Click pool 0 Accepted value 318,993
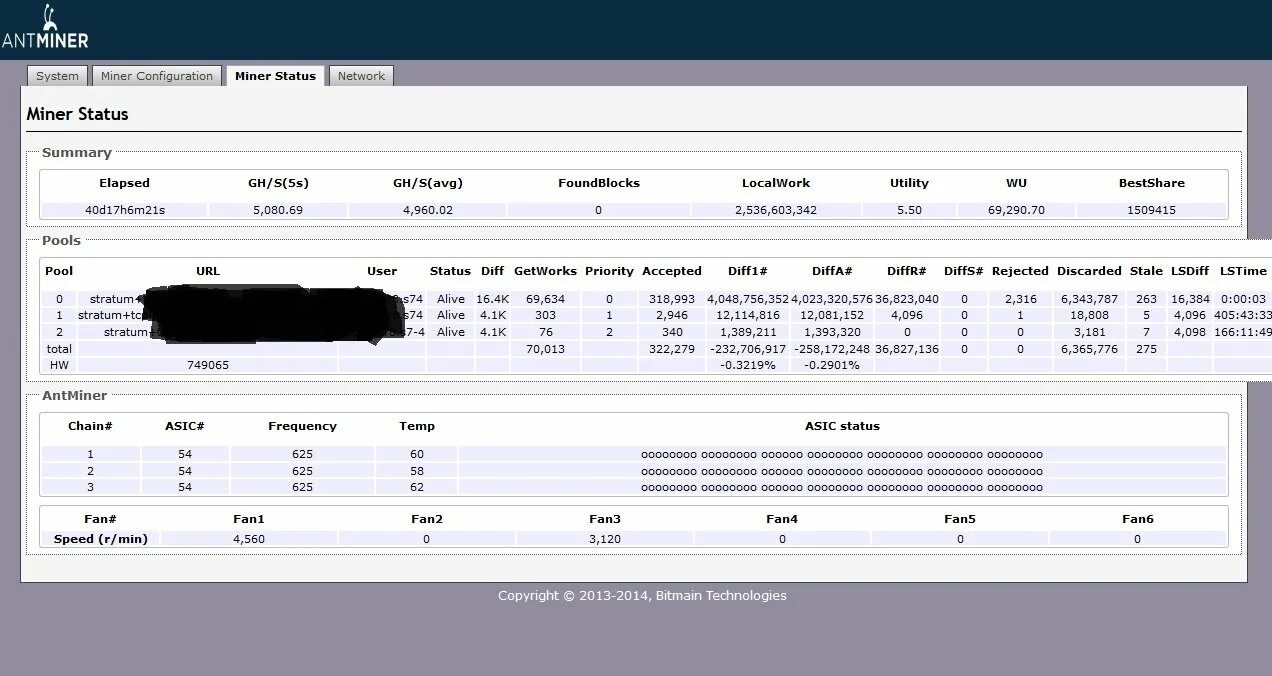 pos(672,299)
